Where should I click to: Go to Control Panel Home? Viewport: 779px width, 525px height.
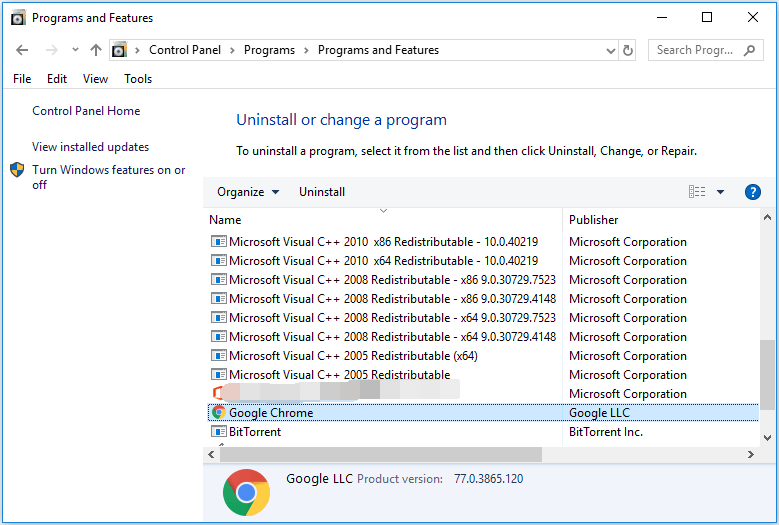pyautogui.click(x=86, y=111)
